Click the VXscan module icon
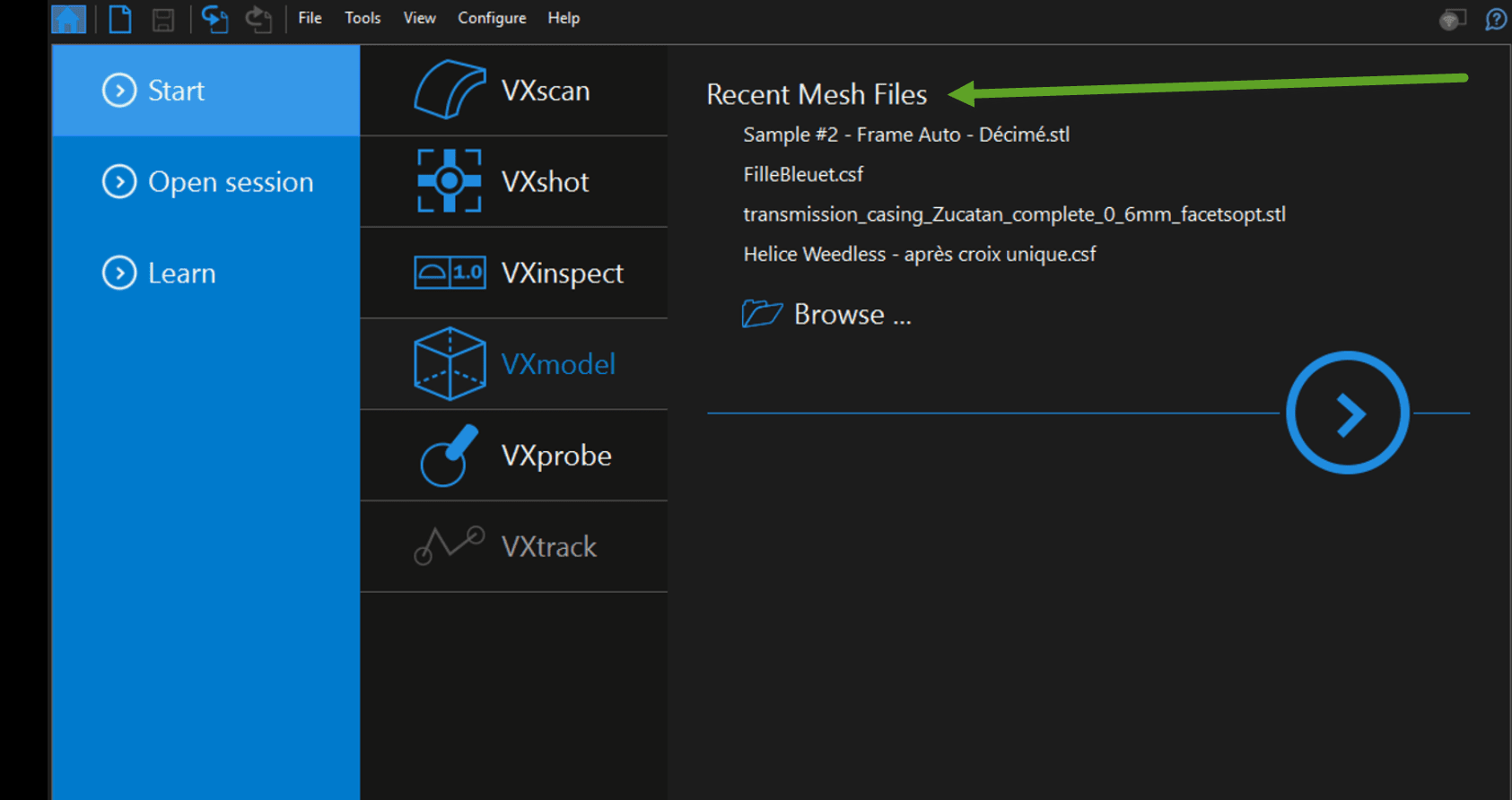 (450, 90)
